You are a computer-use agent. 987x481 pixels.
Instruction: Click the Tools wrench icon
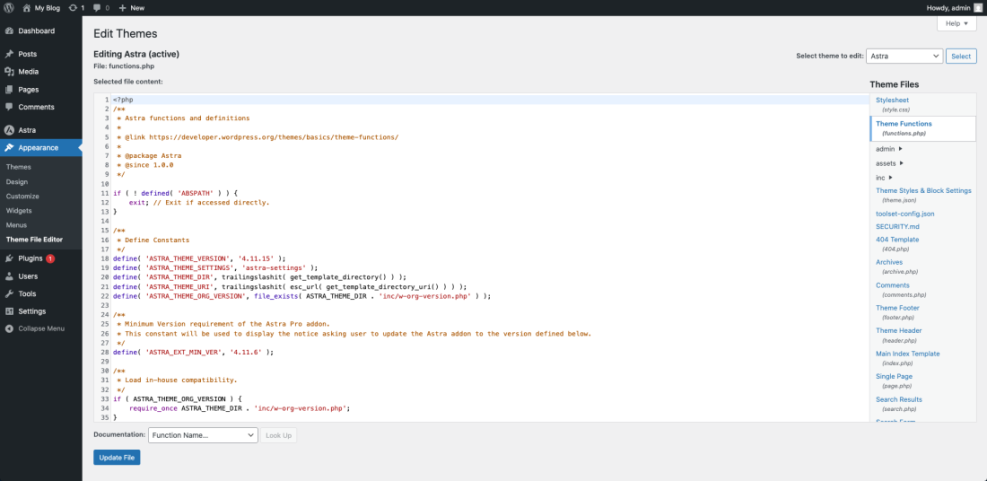coord(9,293)
